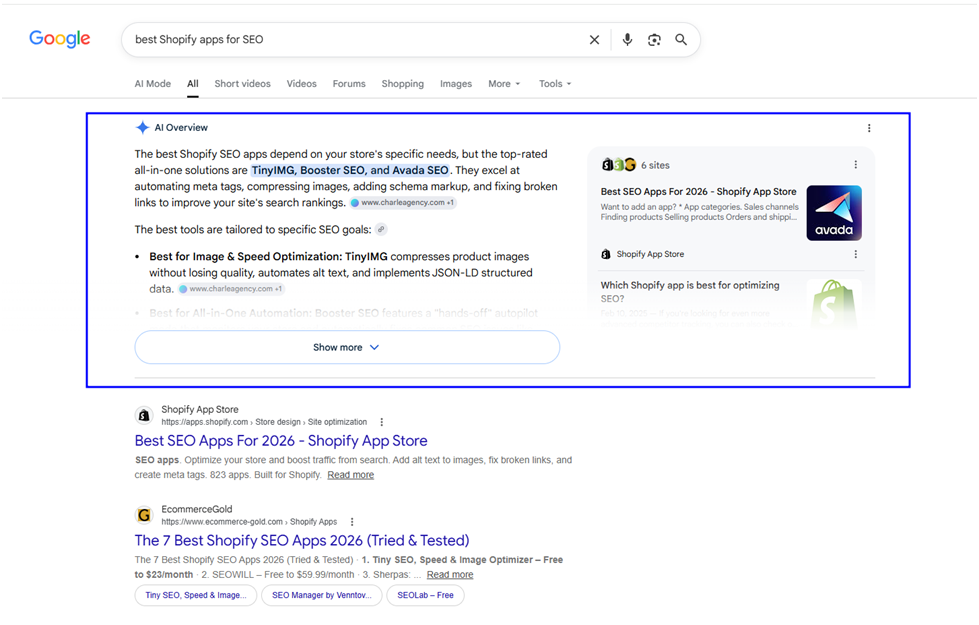Open SEO Manager by Venntov chip
Screen dimensions: 979x625
(x=322, y=595)
